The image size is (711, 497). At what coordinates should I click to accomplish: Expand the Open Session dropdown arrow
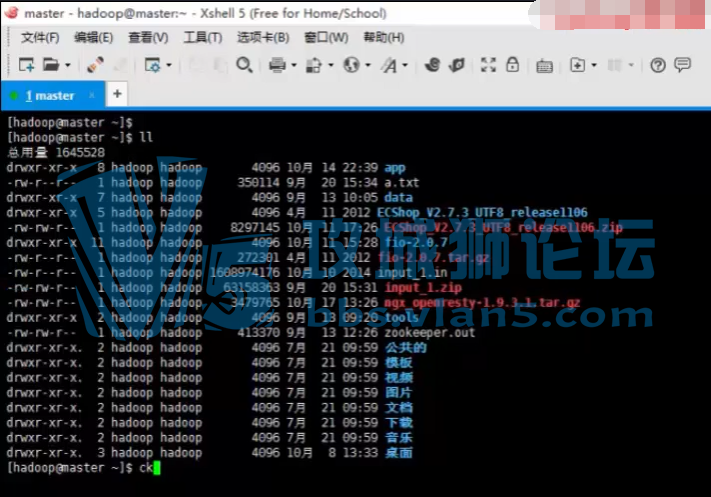click(x=68, y=65)
